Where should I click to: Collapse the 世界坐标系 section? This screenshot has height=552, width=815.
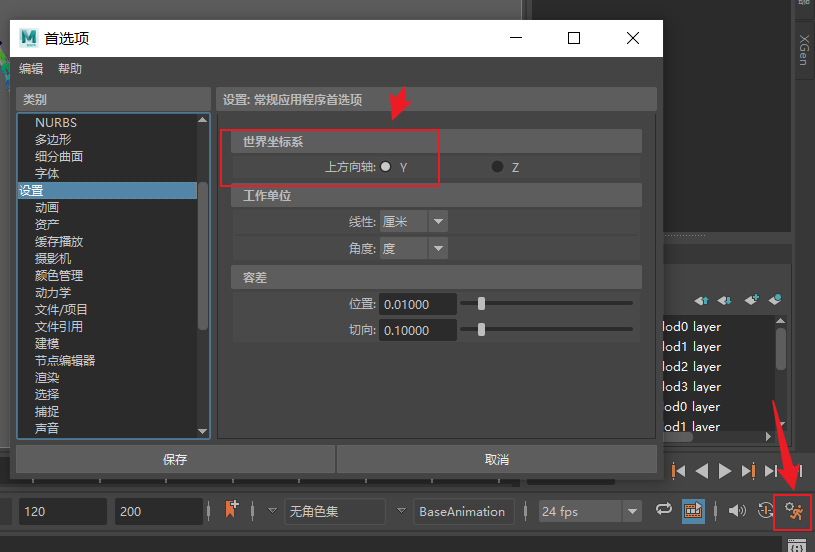click(436, 141)
